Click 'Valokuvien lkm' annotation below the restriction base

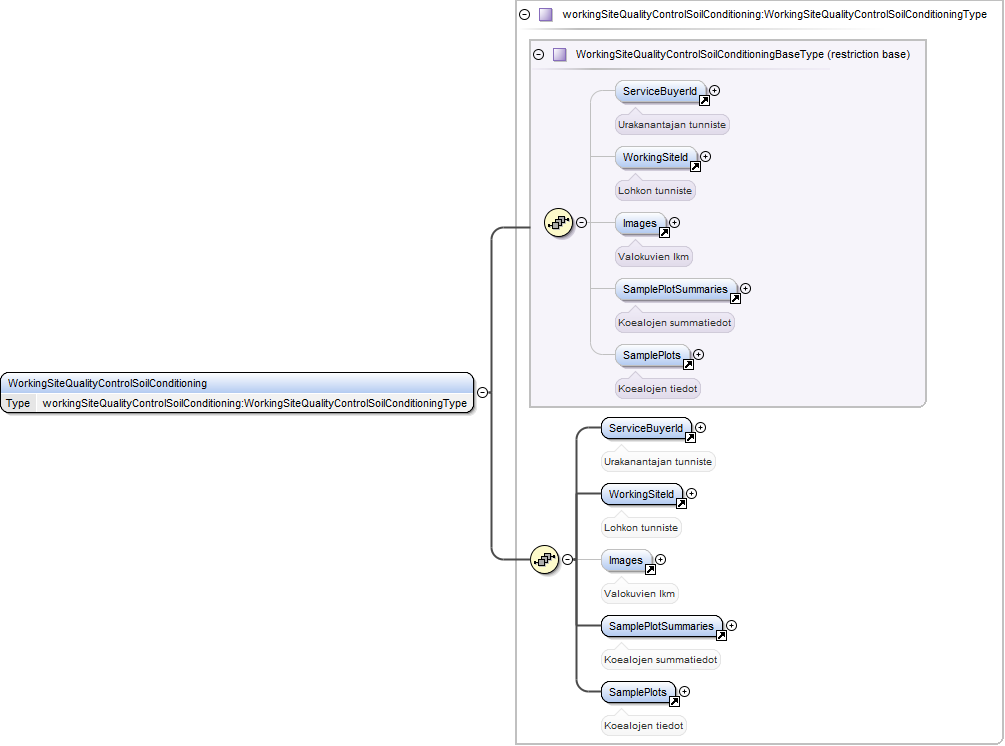(x=640, y=594)
